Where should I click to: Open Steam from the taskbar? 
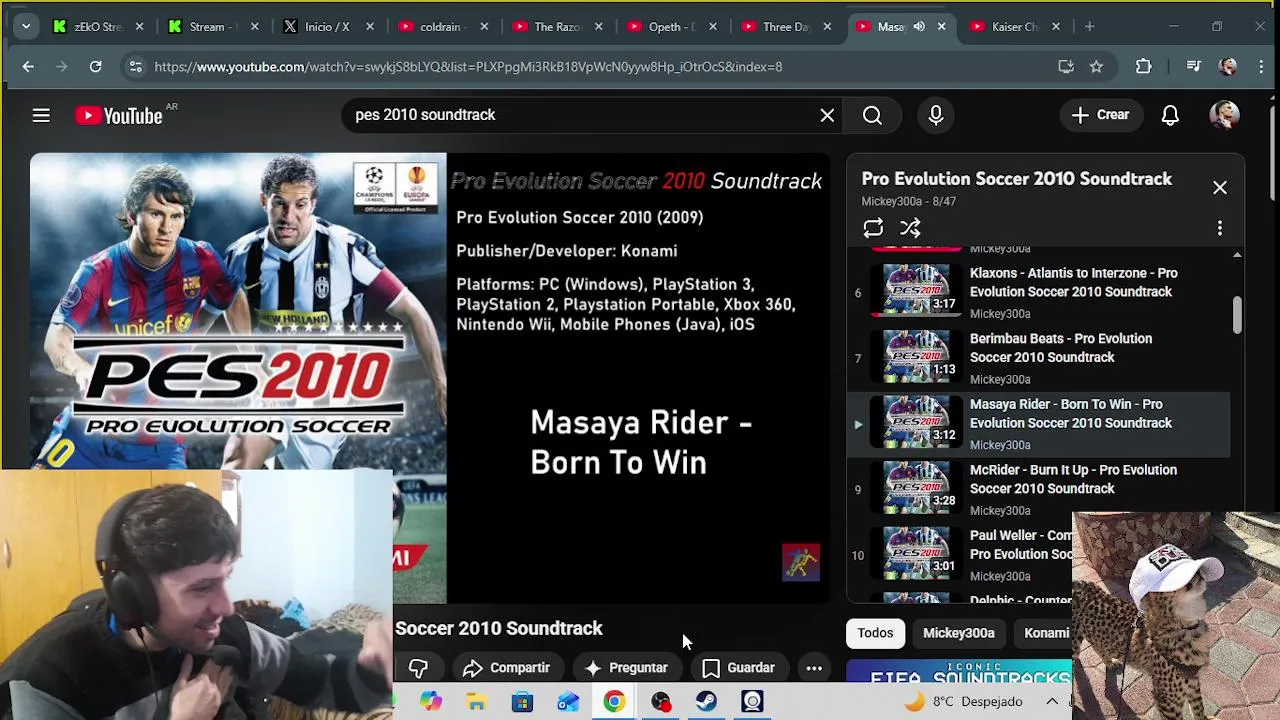tap(706, 702)
